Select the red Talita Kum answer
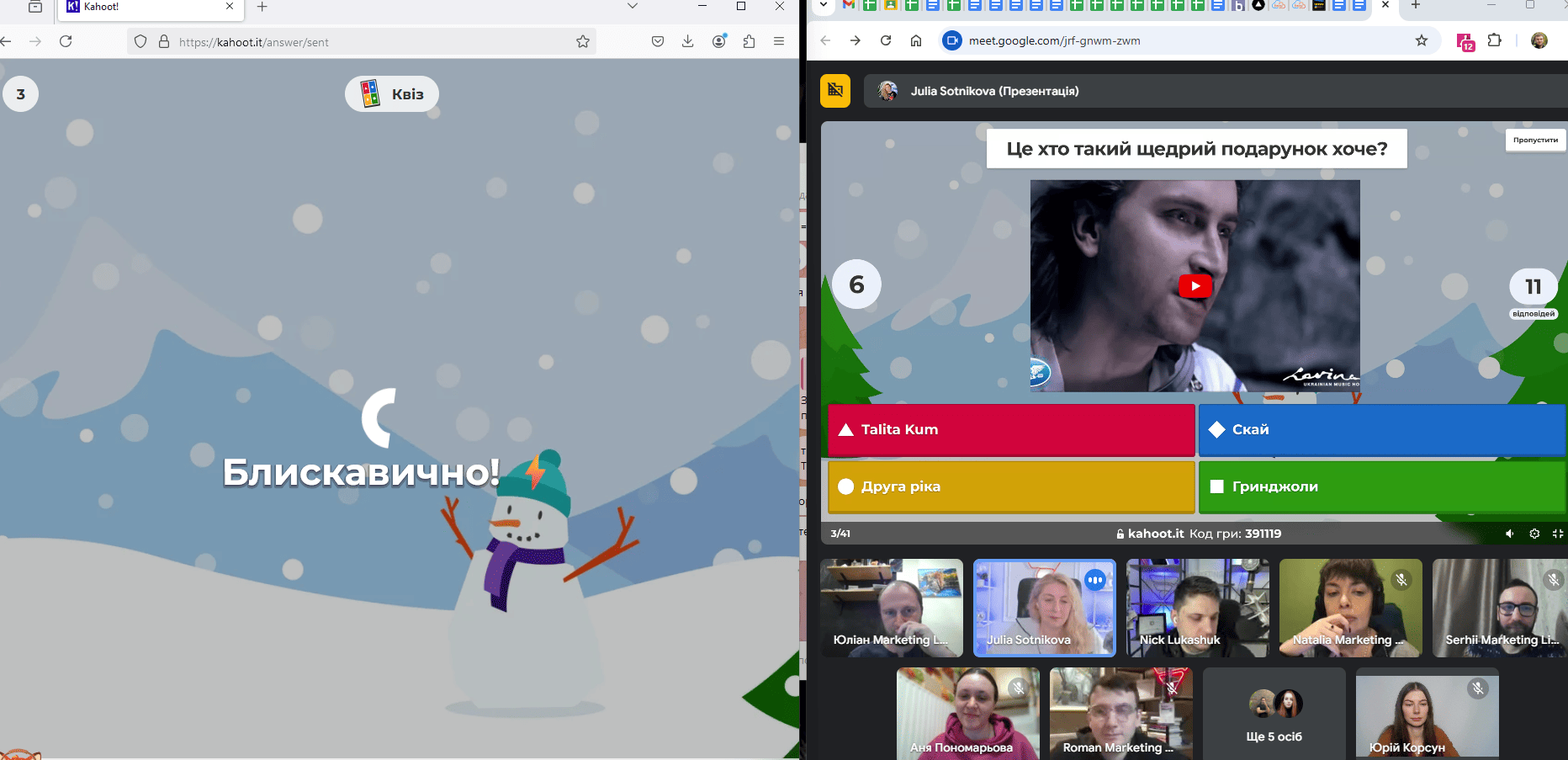Viewport: 1568px width, 760px height. click(x=1009, y=430)
